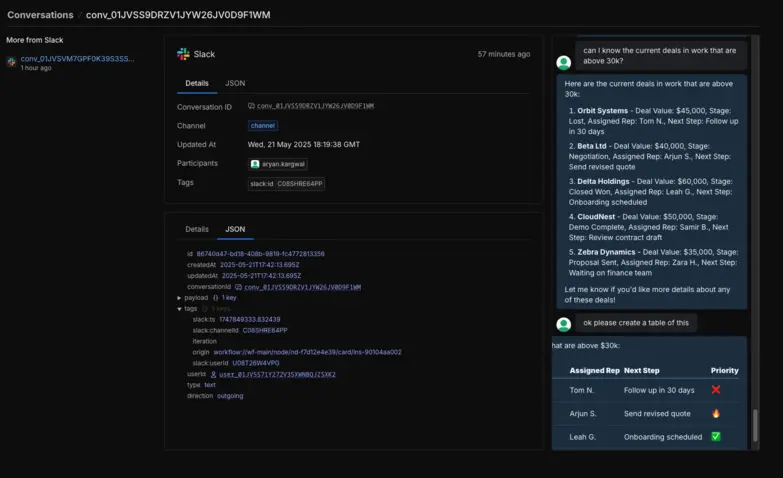Click the chat panel vertical scrollbar thumb
The image size is (783, 478).
[x=755, y=425]
